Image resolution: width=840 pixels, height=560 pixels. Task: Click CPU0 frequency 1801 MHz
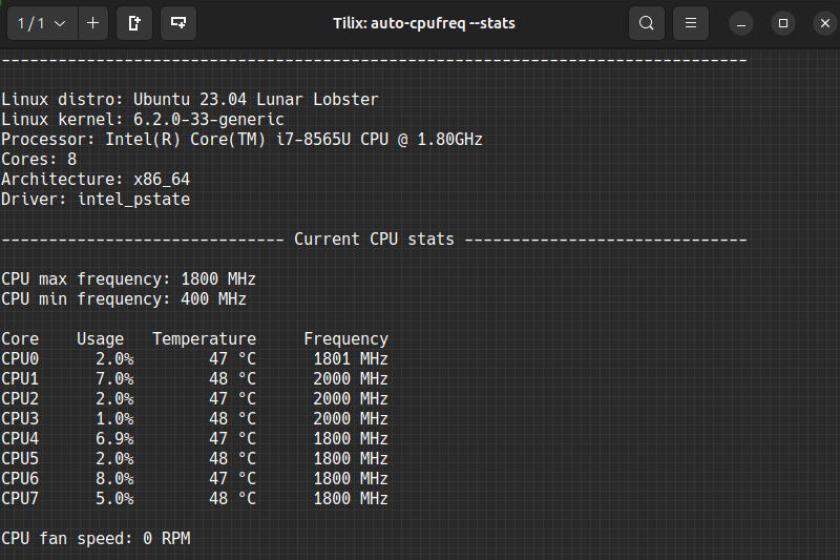[351, 359]
